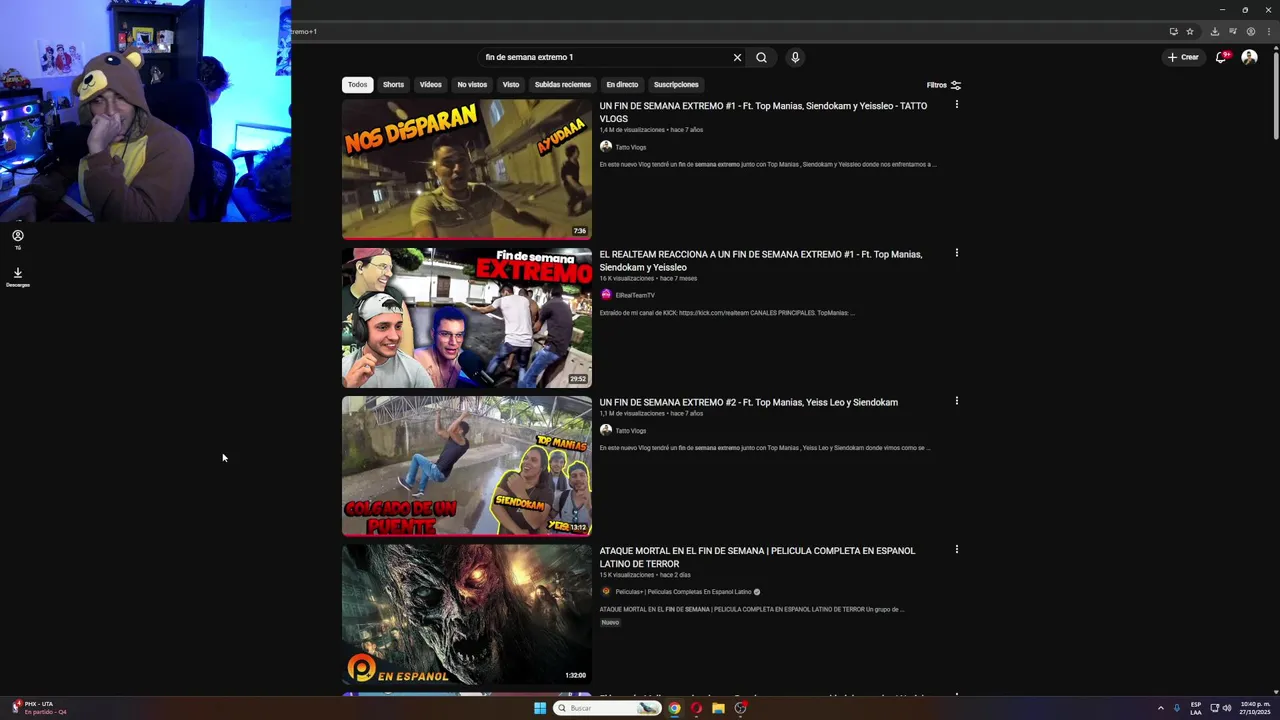This screenshot has height=720, width=1280.
Task: Open title UN FIN DE SEMANA EXTREMO #1
Action: tap(763, 112)
